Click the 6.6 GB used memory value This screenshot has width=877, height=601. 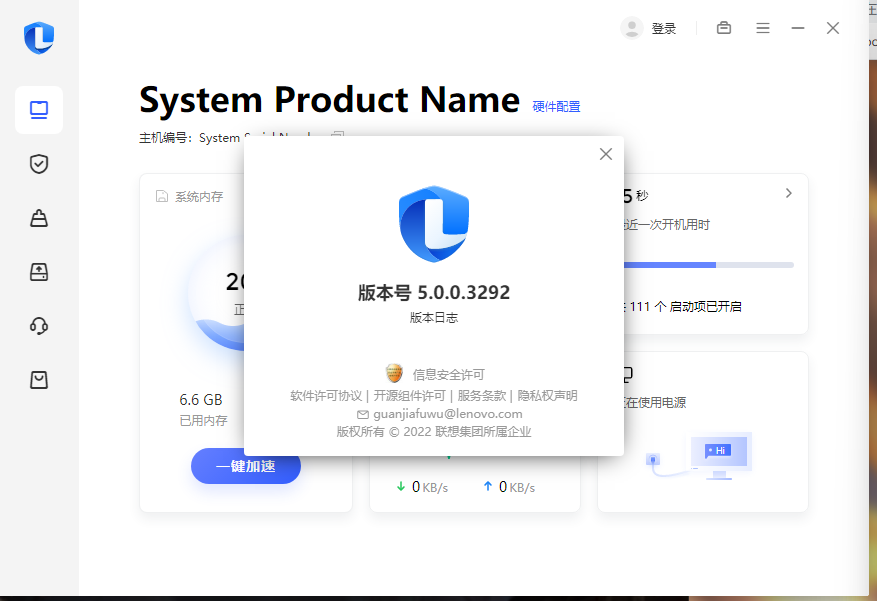click(201, 400)
